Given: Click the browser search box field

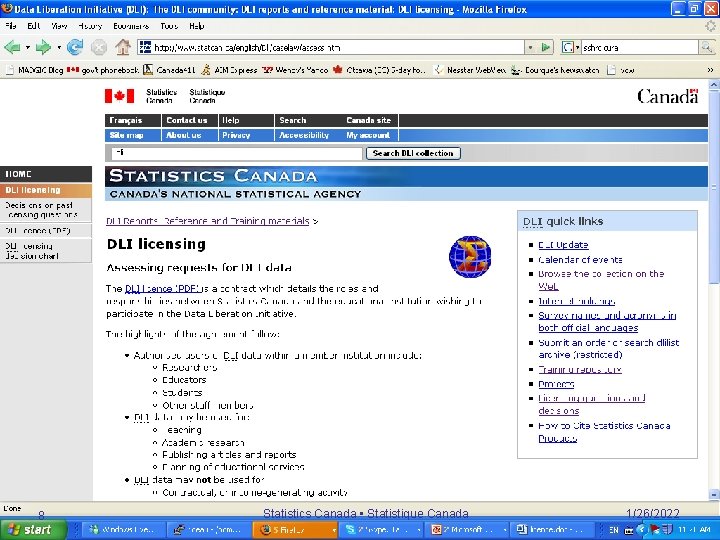Looking at the screenshot, I should (x=640, y=47).
